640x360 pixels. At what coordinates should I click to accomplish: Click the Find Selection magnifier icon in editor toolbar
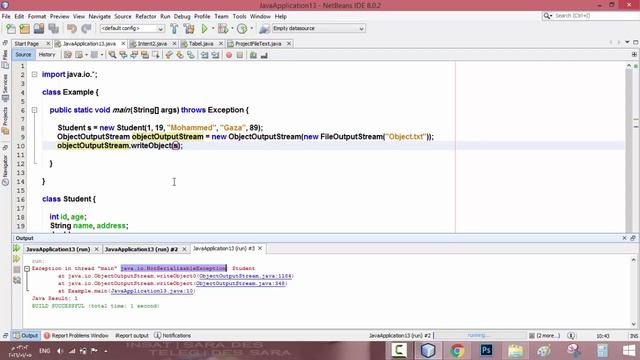[112, 55]
